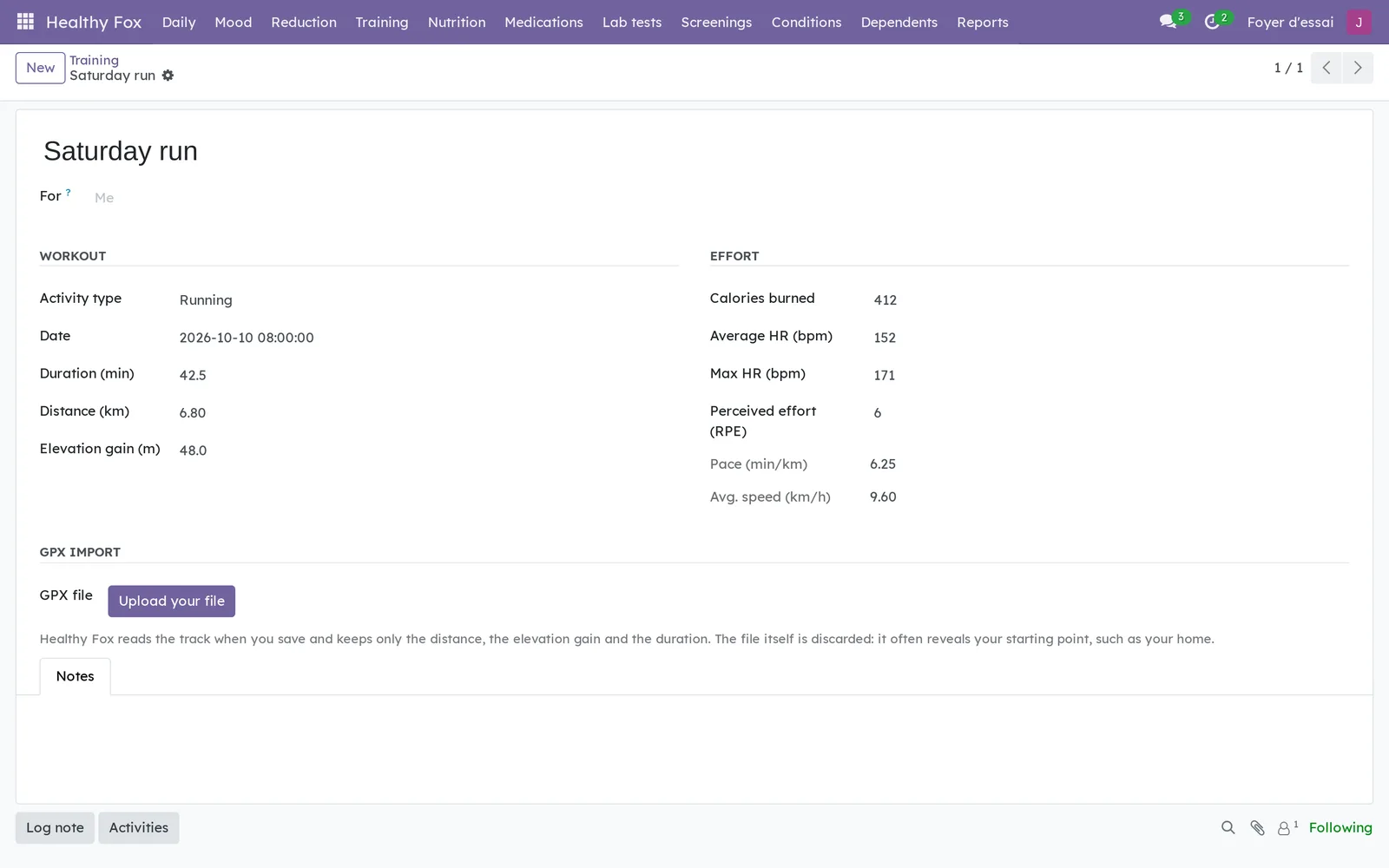This screenshot has height=868, width=1389.
Task: Click the chatter search magnifier icon
Action: click(1228, 828)
